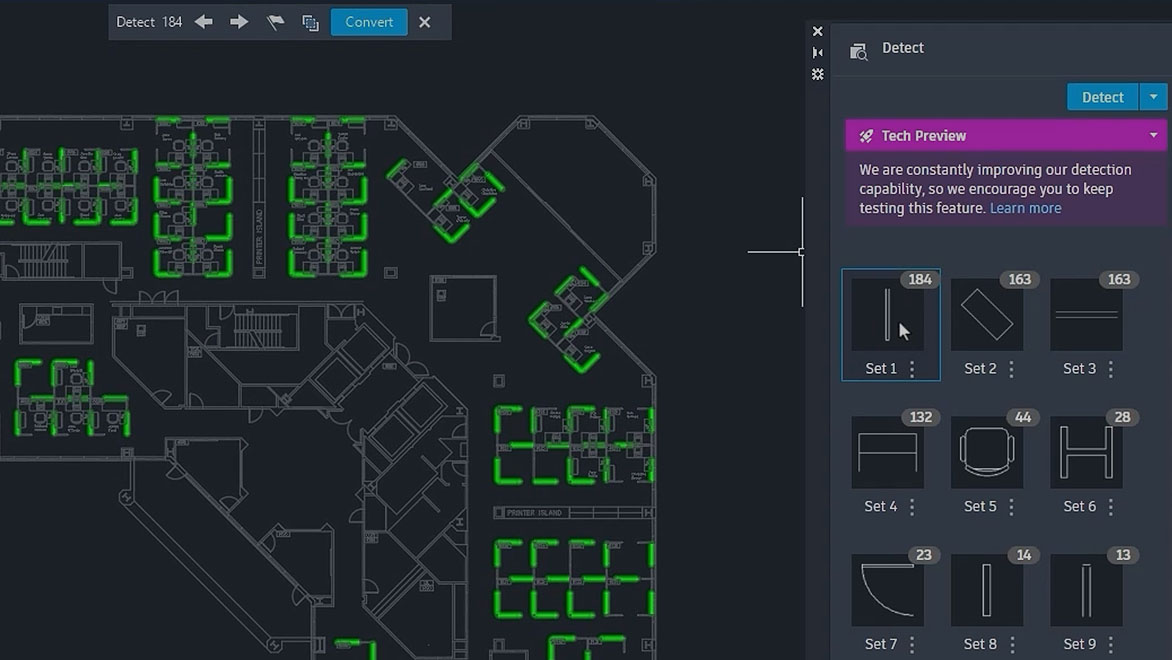Image resolution: width=1172 pixels, height=660 pixels.
Task: Click the flag icon in Detect toolbar
Action: coord(275,22)
